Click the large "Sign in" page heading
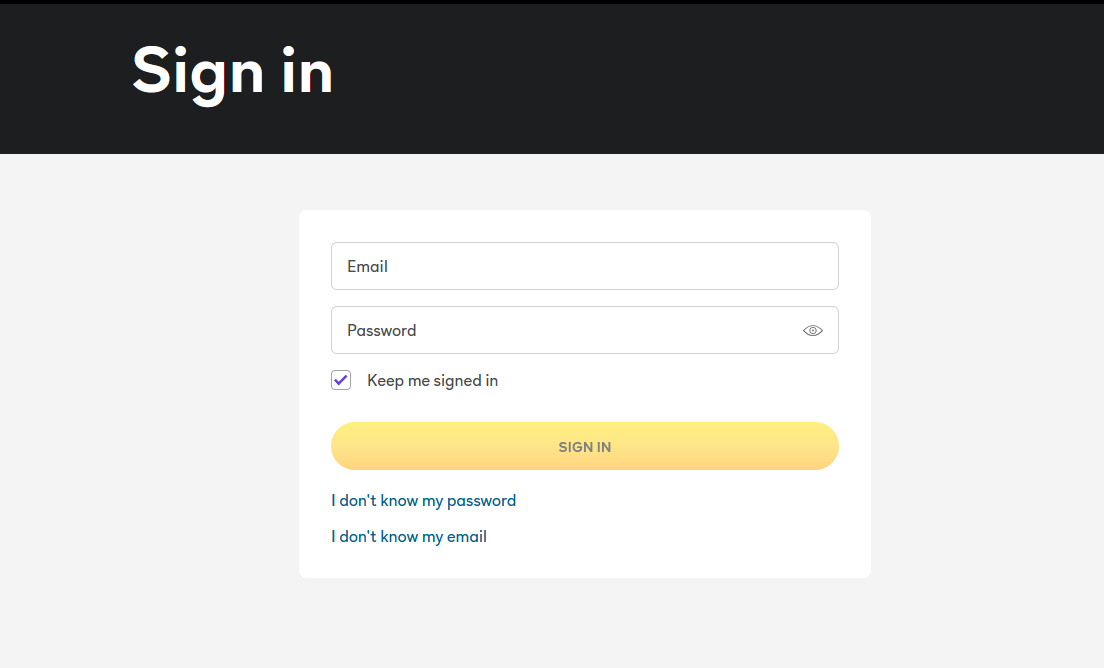 pos(232,71)
